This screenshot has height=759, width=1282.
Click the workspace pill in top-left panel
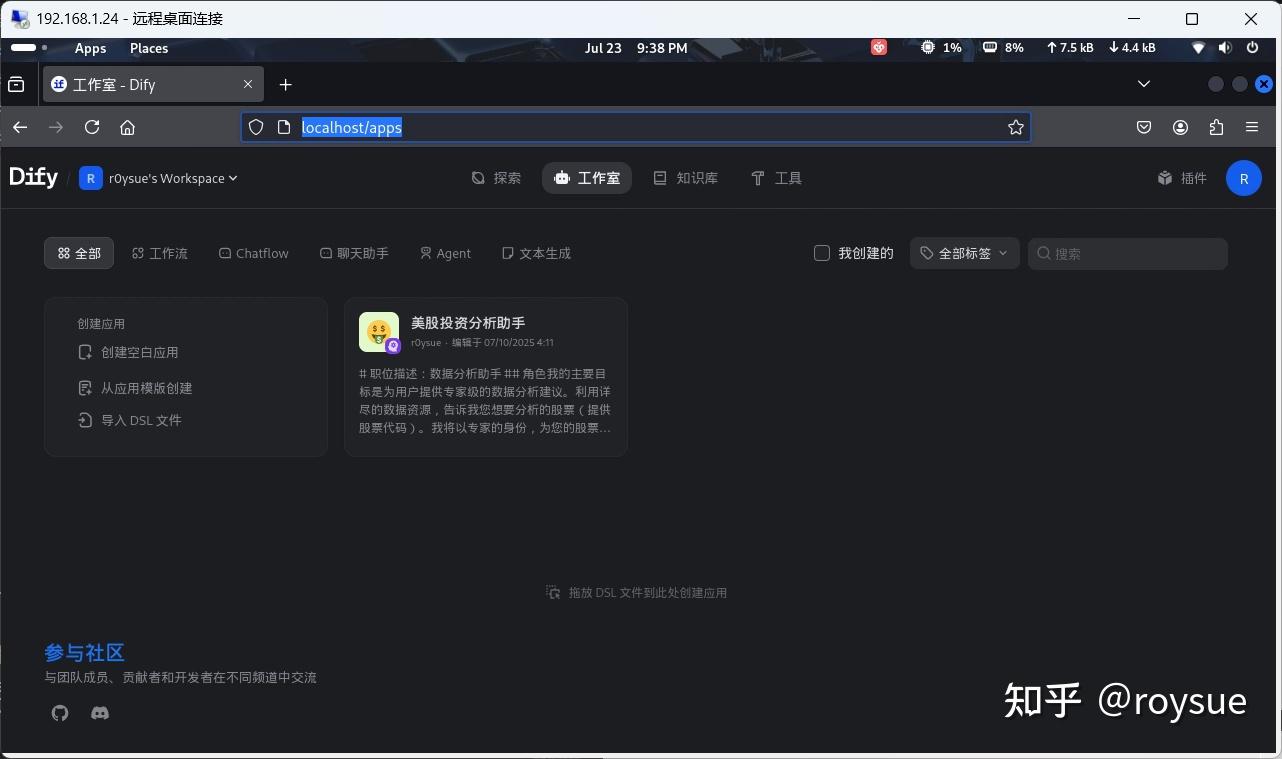pyautogui.click(x=24, y=47)
